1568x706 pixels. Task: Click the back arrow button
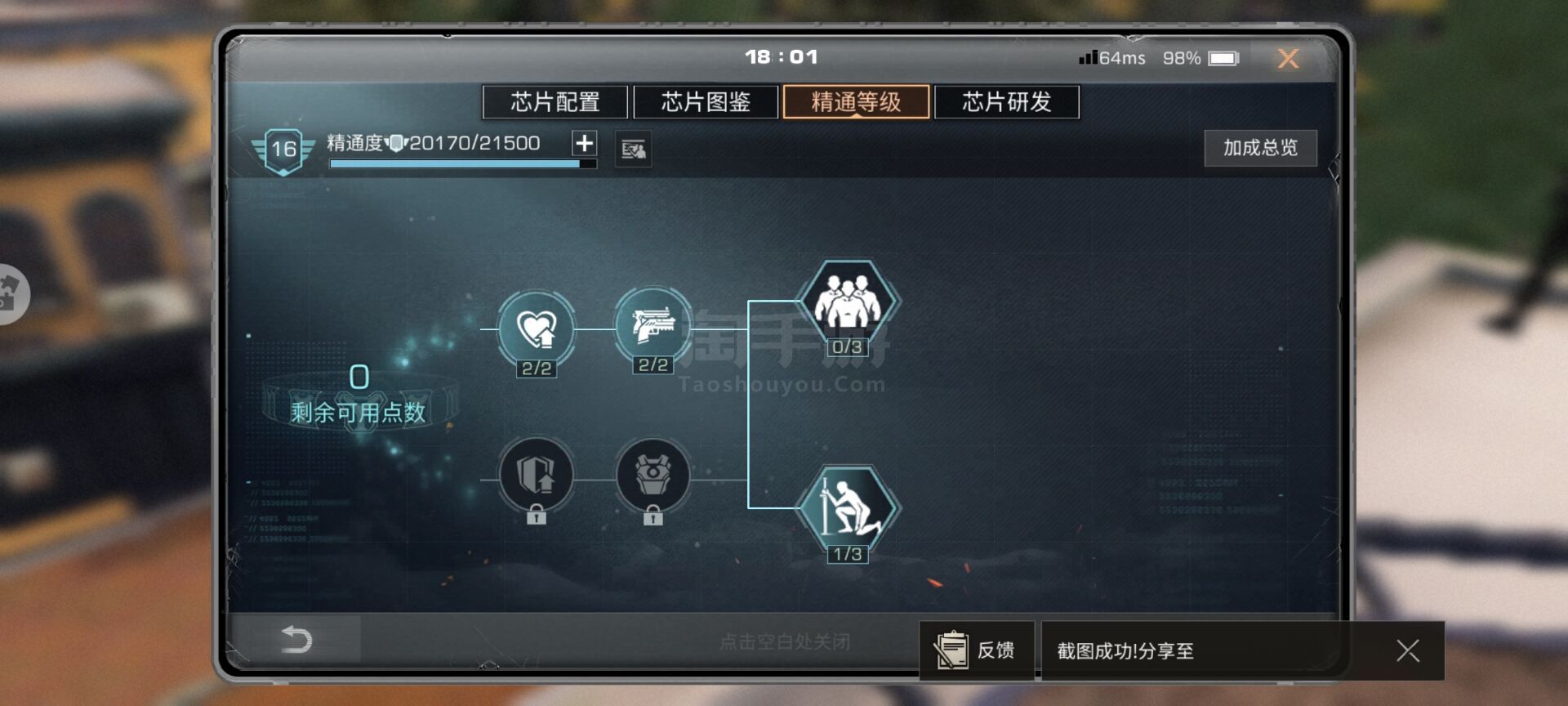point(296,639)
